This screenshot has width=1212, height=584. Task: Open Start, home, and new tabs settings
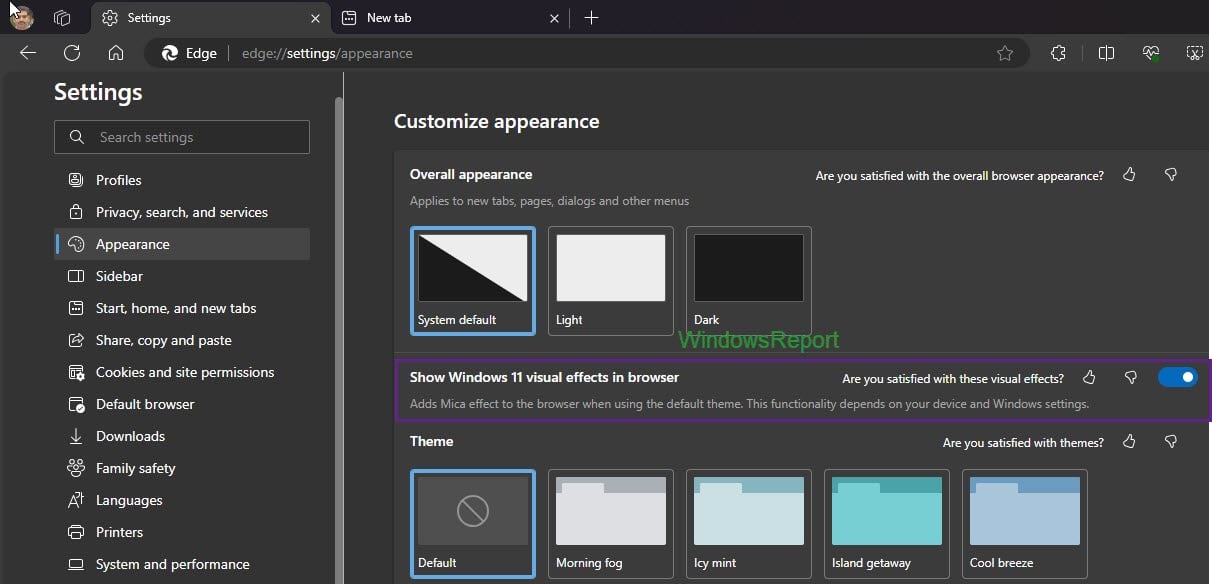click(182, 308)
